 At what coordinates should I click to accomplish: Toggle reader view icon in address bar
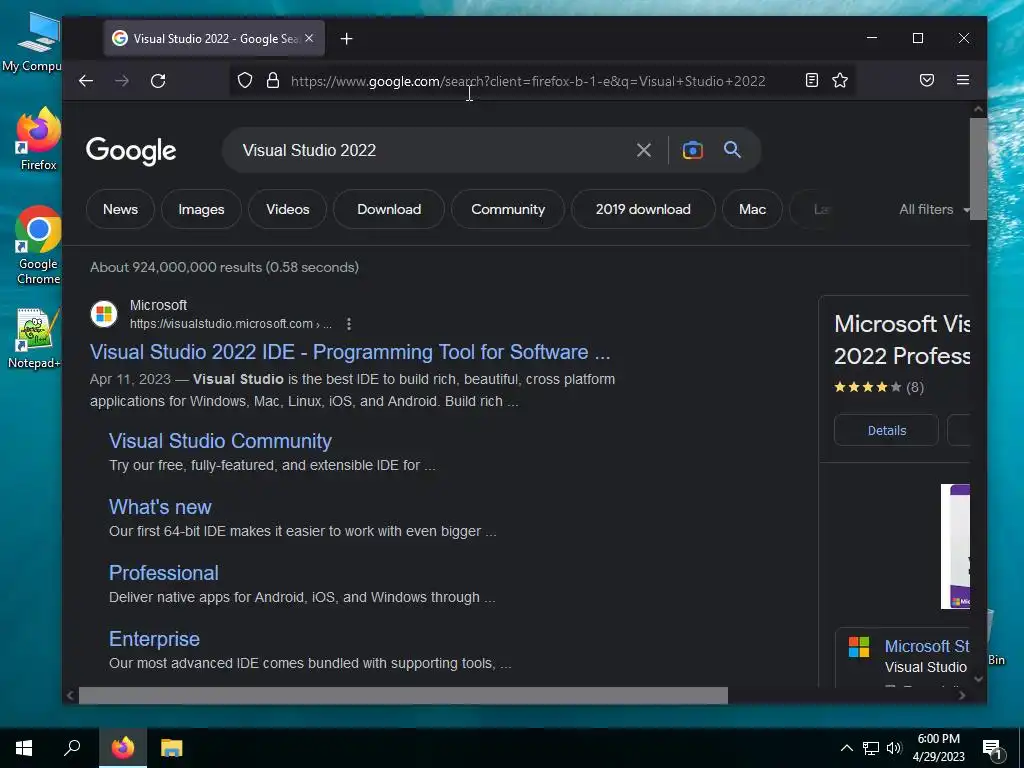811,80
